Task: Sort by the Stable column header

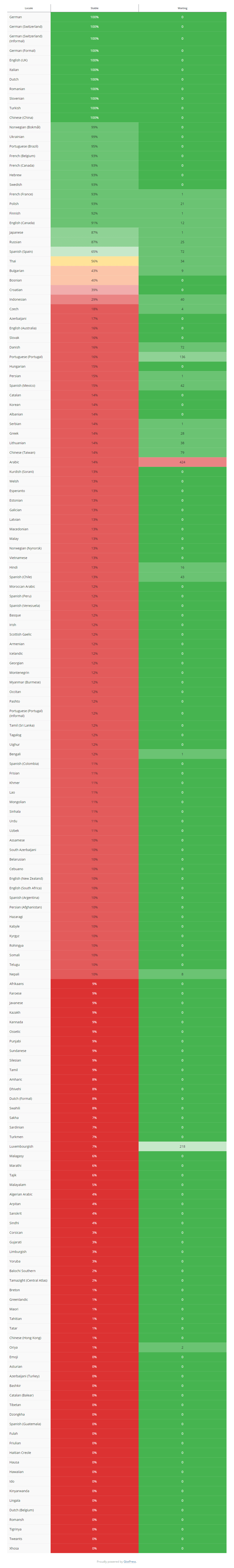Action: (x=94, y=8)
